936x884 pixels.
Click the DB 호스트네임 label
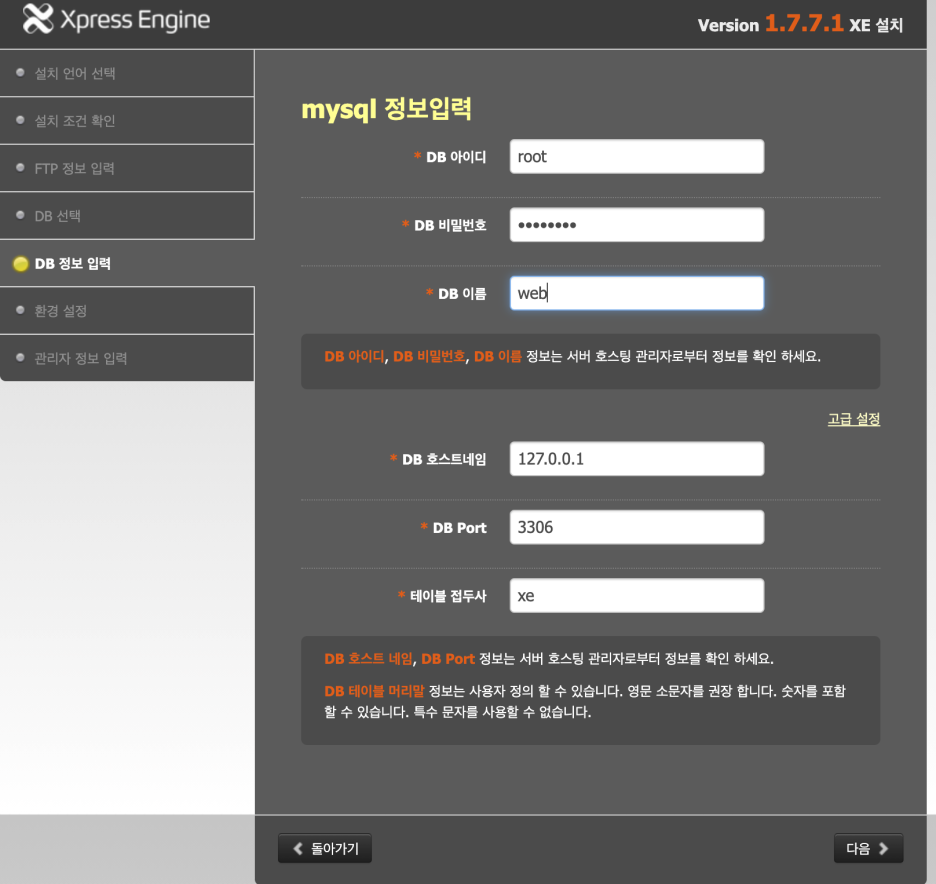click(x=444, y=460)
